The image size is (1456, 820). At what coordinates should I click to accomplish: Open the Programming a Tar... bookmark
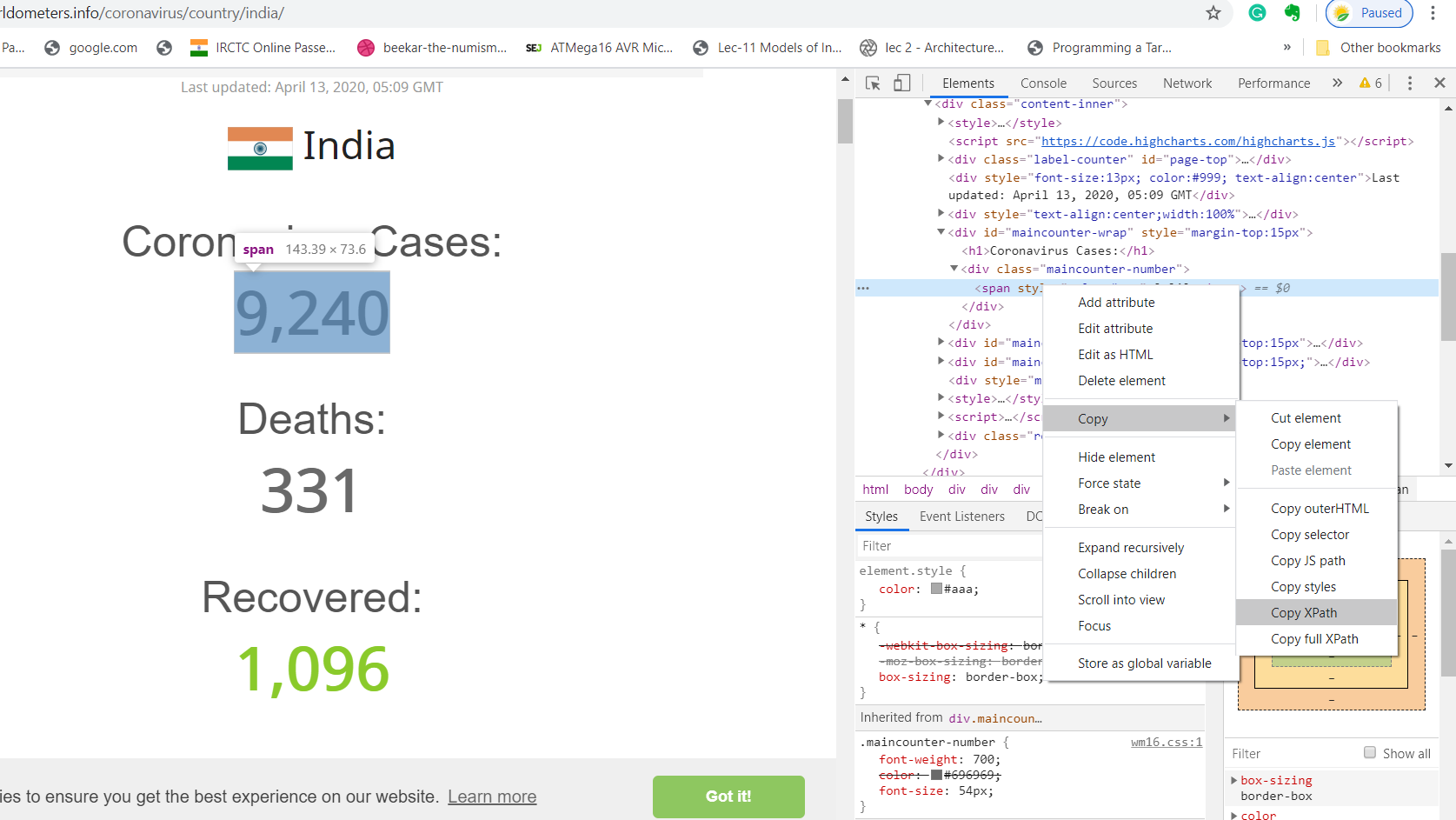coord(1099,48)
